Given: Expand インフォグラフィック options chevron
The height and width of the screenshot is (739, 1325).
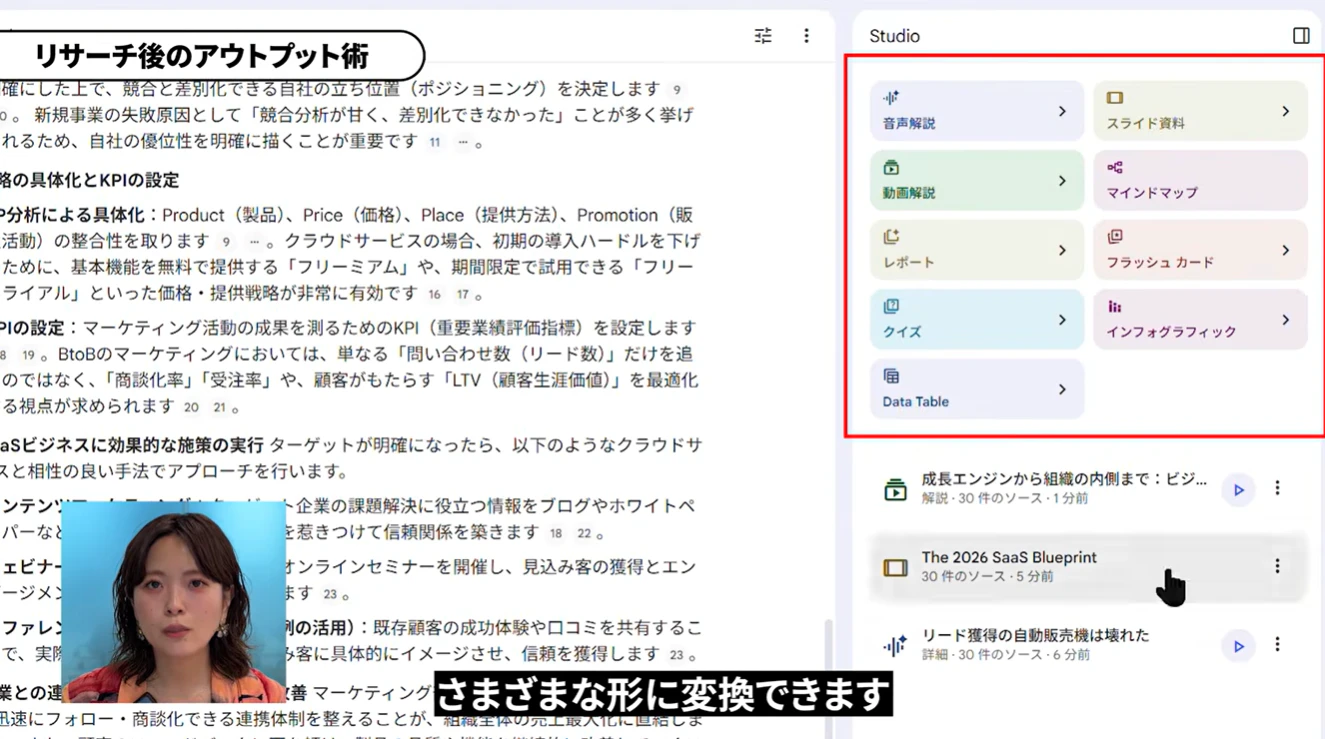Looking at the screenshot, I should tap(1286, 320).
